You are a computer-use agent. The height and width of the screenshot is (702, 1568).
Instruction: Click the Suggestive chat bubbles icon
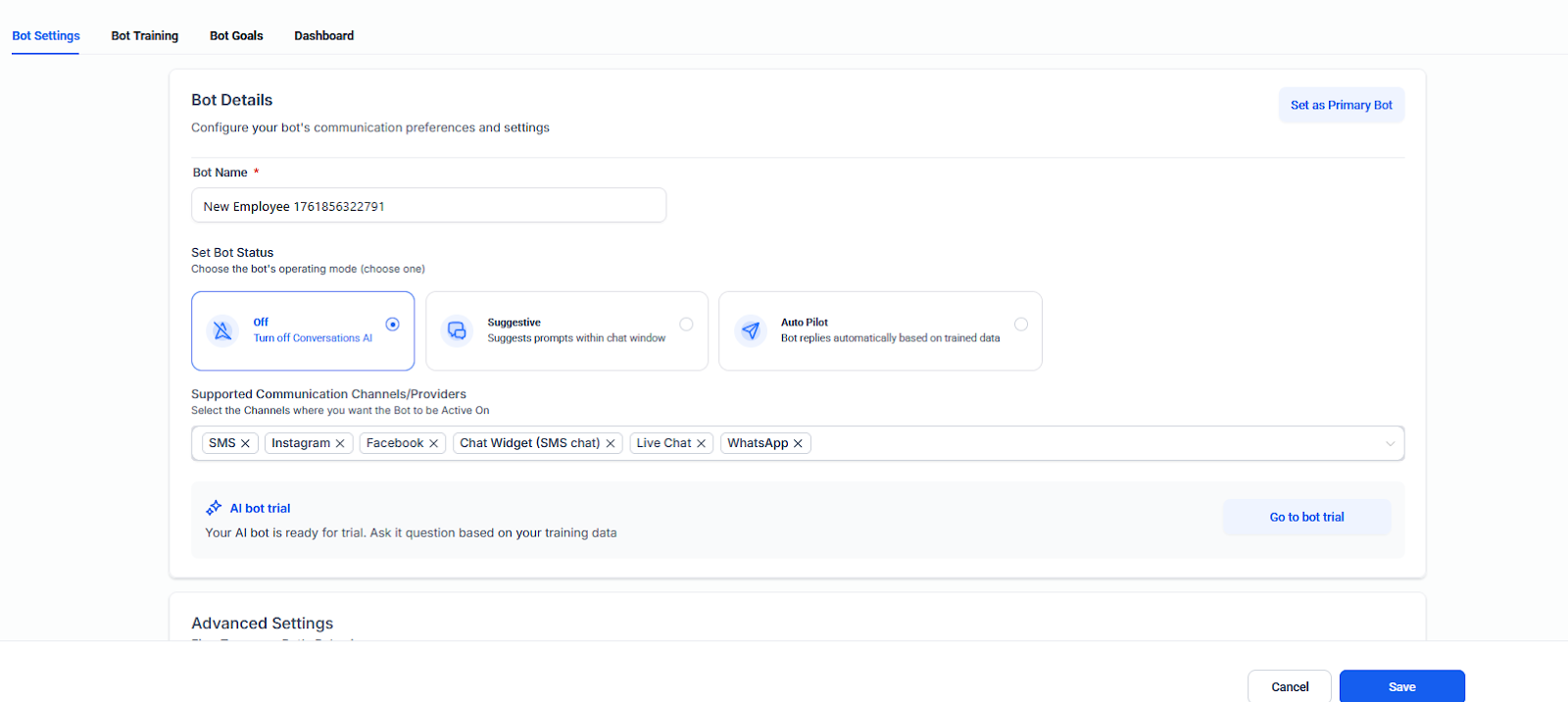(x=457, y=330)
